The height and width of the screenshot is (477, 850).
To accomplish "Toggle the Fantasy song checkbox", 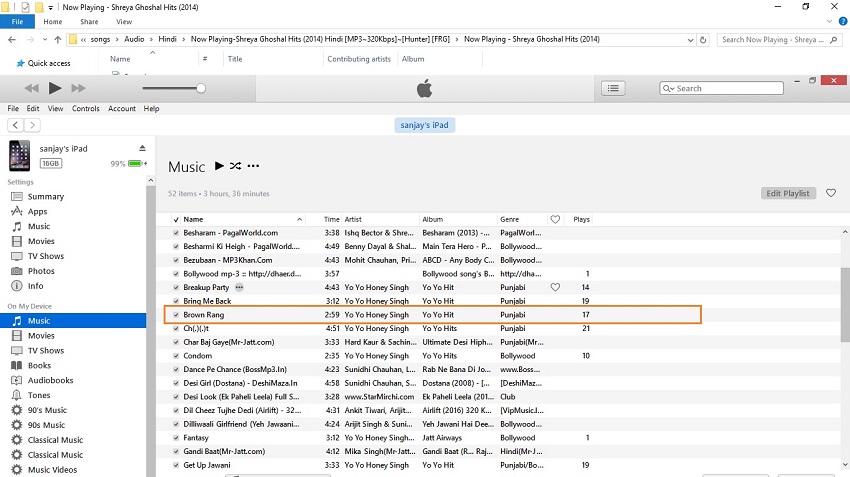I will click(176, 438).
